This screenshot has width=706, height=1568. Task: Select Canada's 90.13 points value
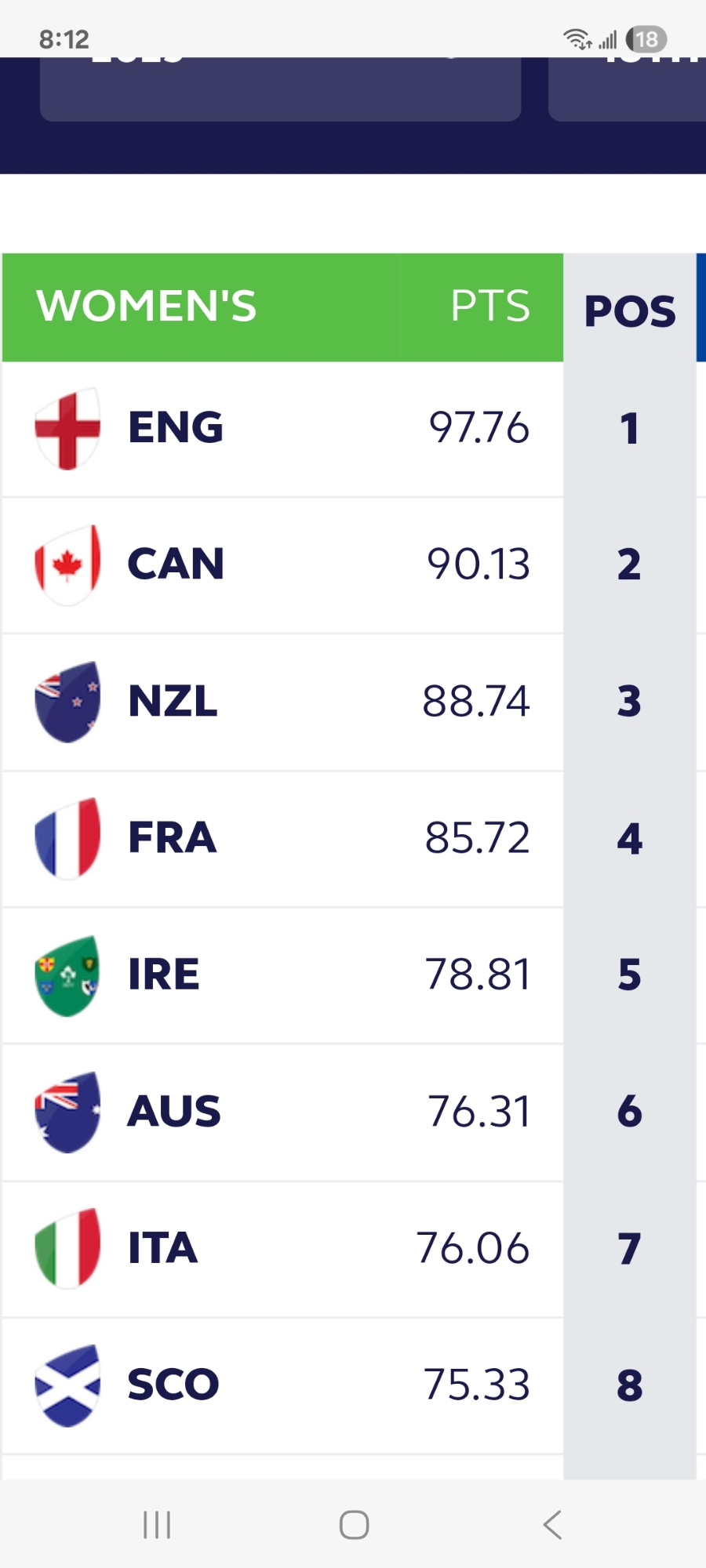[478, 565]
